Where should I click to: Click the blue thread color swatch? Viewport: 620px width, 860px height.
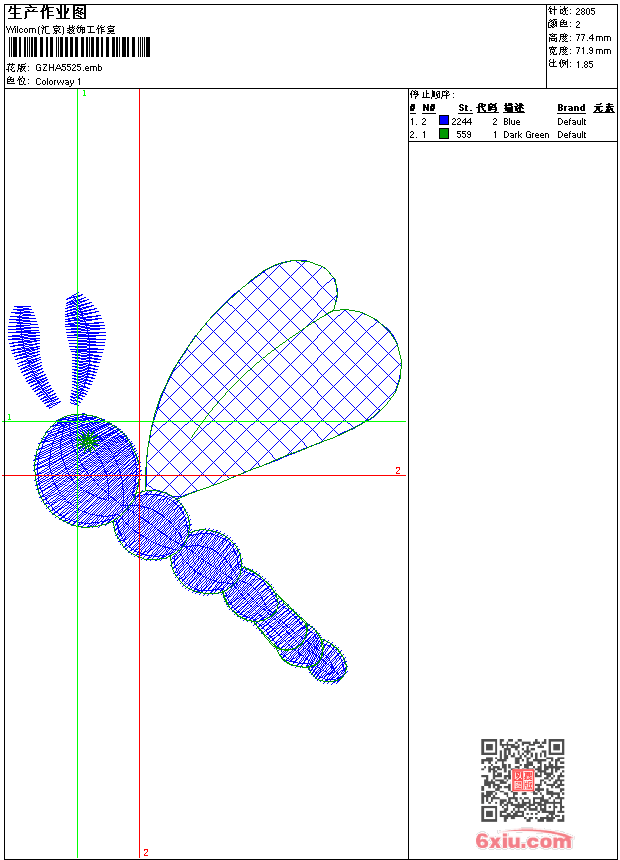(444, 120)
